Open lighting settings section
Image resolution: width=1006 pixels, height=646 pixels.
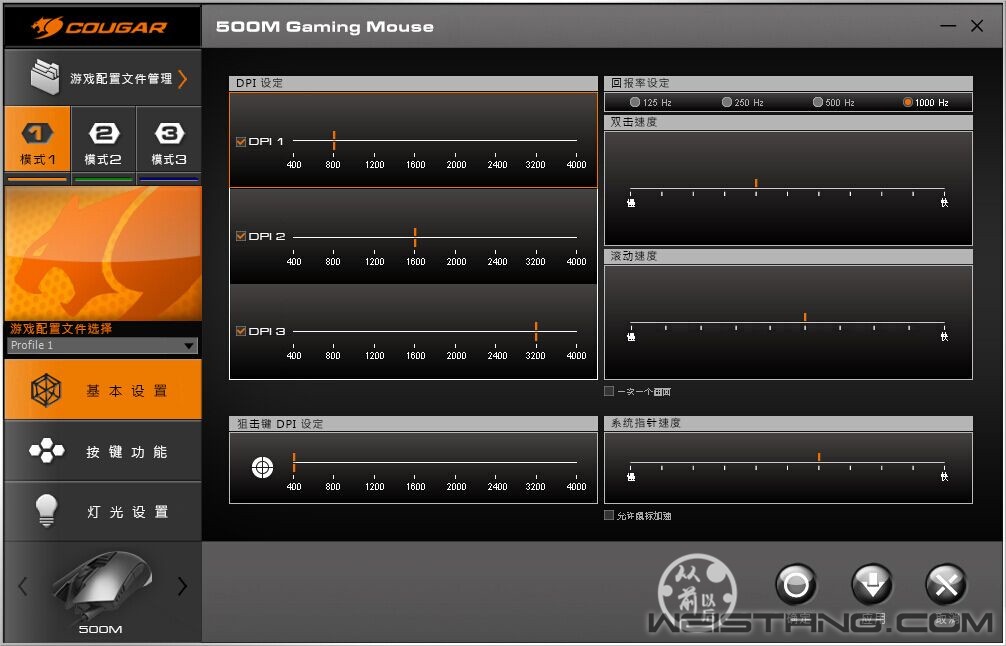[103, 511]
